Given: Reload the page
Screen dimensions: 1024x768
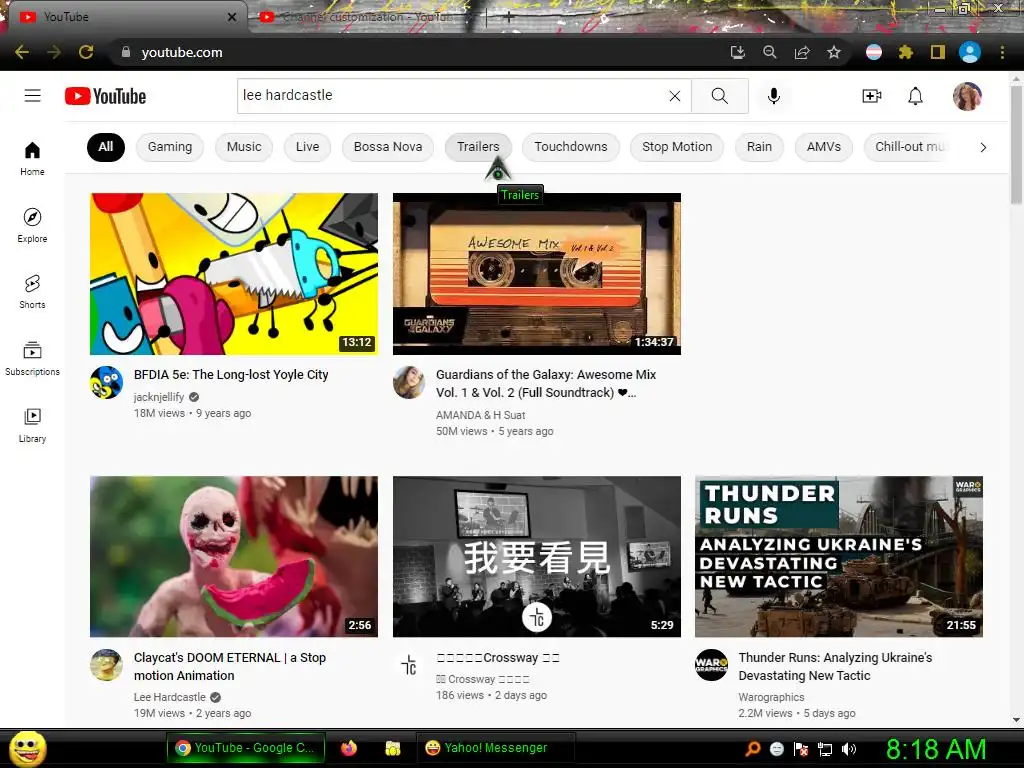Looking at the screenshot, I should coord(86,52).
